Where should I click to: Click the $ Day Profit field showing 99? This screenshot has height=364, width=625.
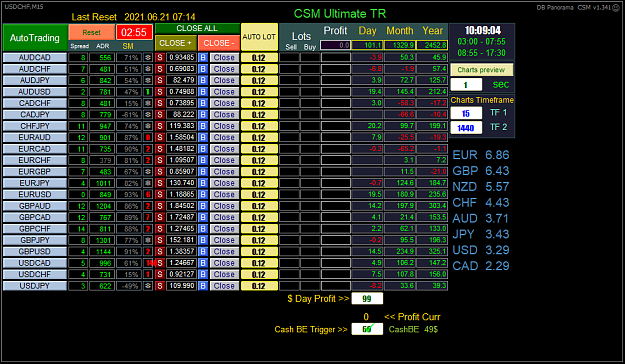[367, 299]
